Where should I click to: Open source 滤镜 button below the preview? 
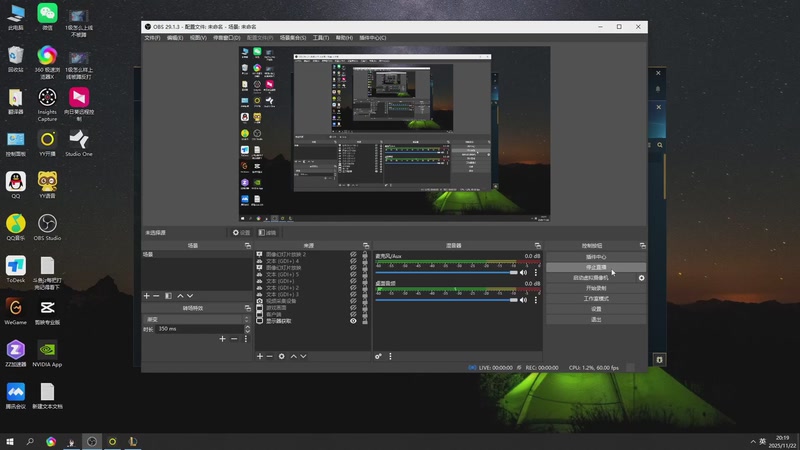pos(267,233)
